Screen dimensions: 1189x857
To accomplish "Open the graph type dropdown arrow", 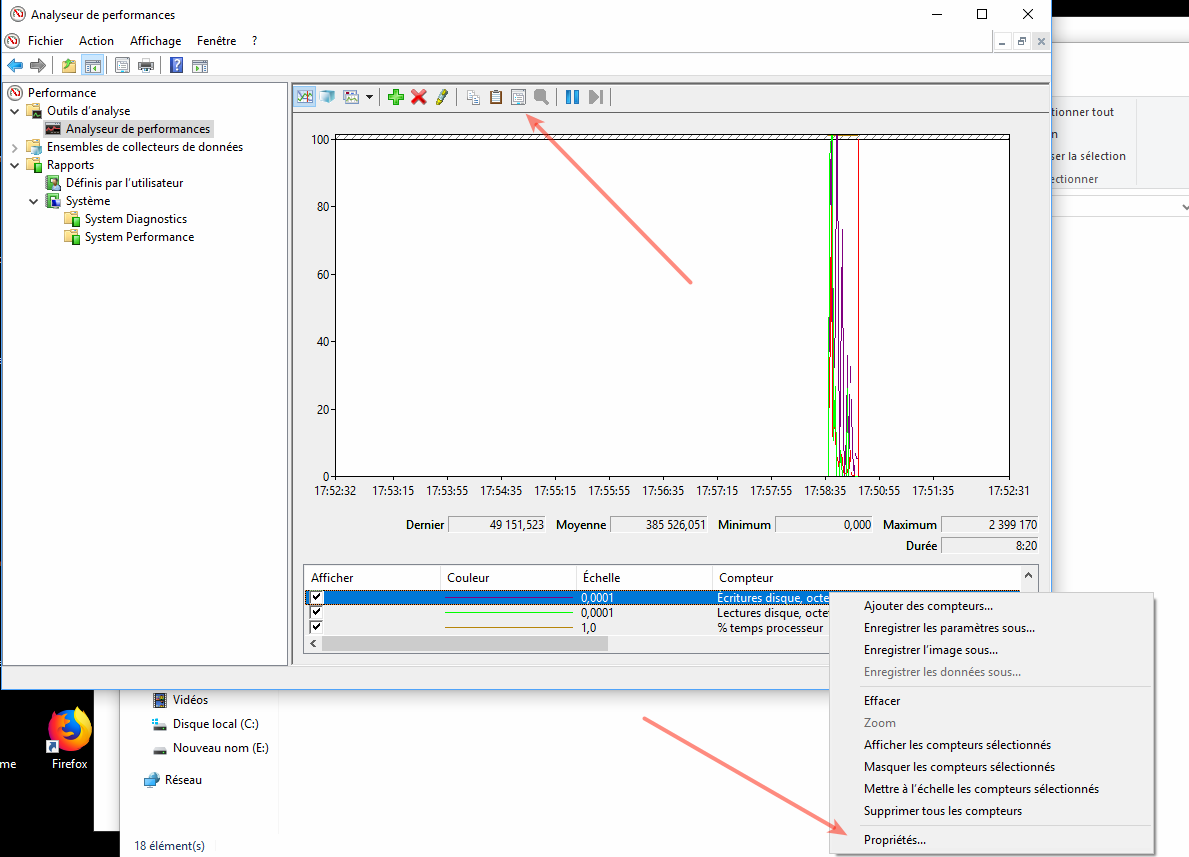I will pos(369,97).
